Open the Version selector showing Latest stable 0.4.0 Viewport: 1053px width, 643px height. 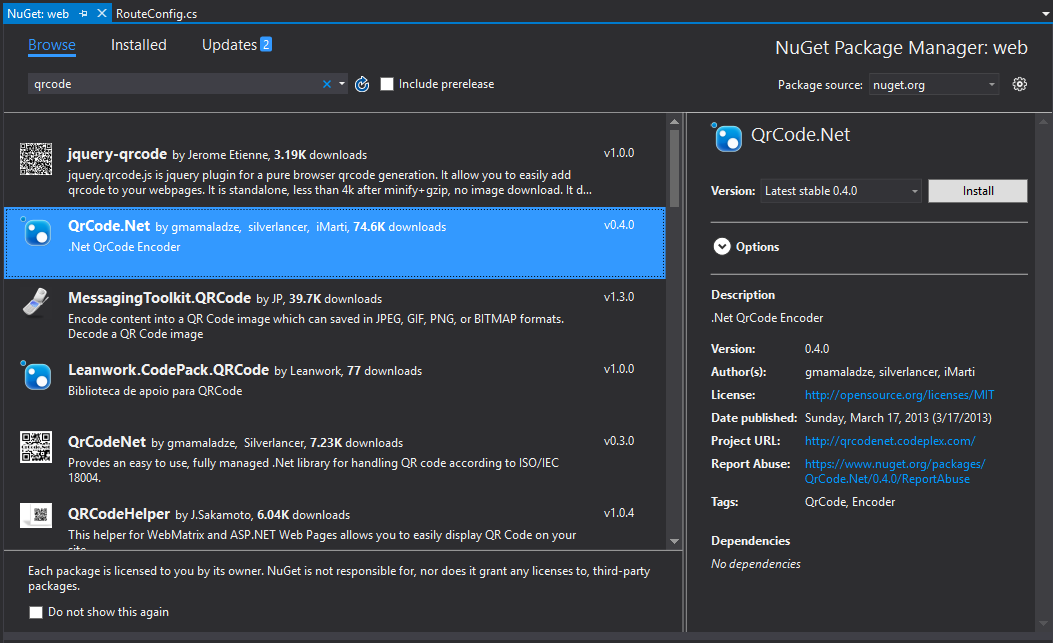840,190
